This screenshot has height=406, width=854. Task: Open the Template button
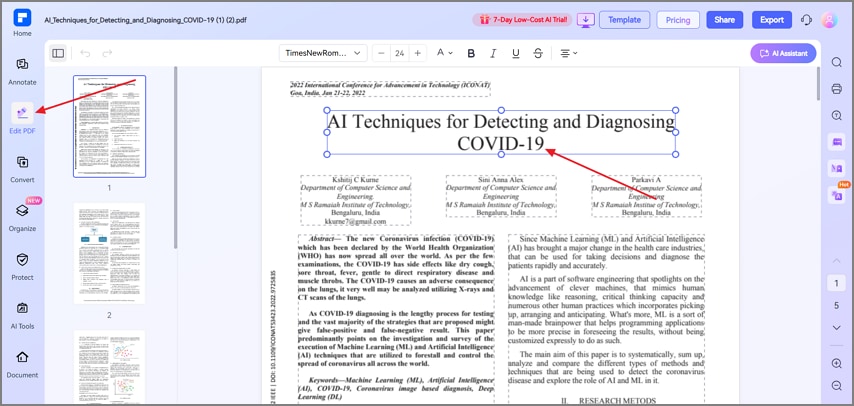(624, 20)
